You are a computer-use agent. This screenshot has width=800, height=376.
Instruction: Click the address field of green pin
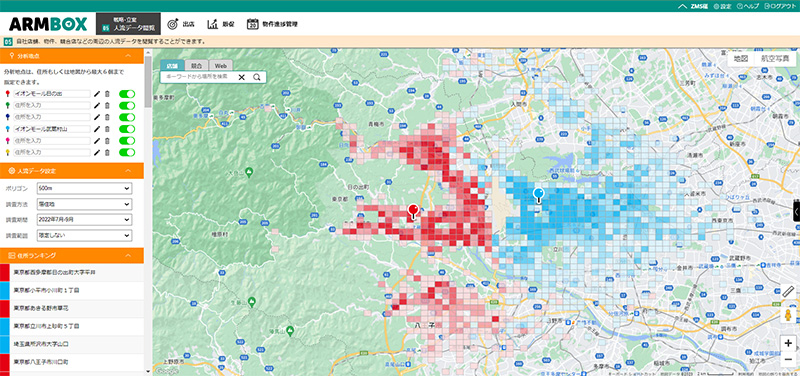(52, 106)
